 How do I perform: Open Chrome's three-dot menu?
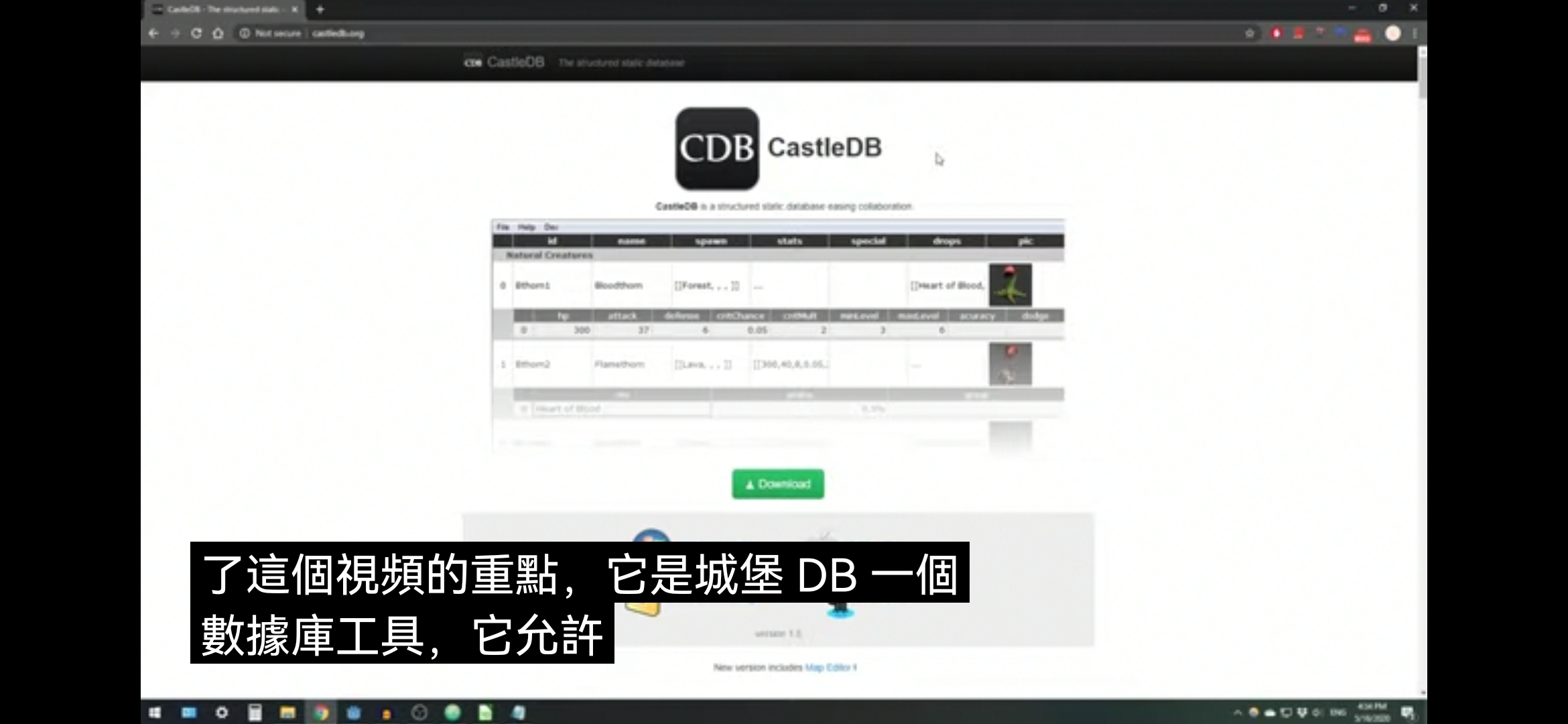(x=1415, y=34)
